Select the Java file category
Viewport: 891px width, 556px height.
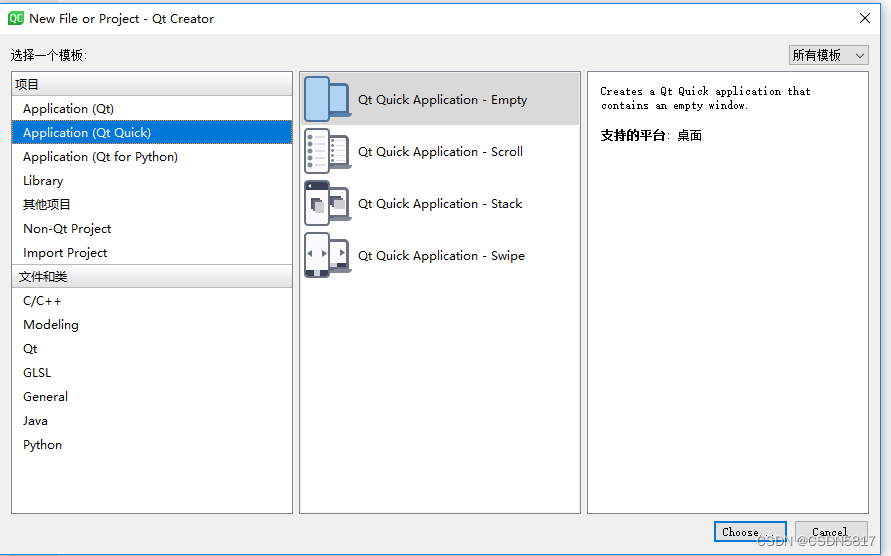[152, 421]
